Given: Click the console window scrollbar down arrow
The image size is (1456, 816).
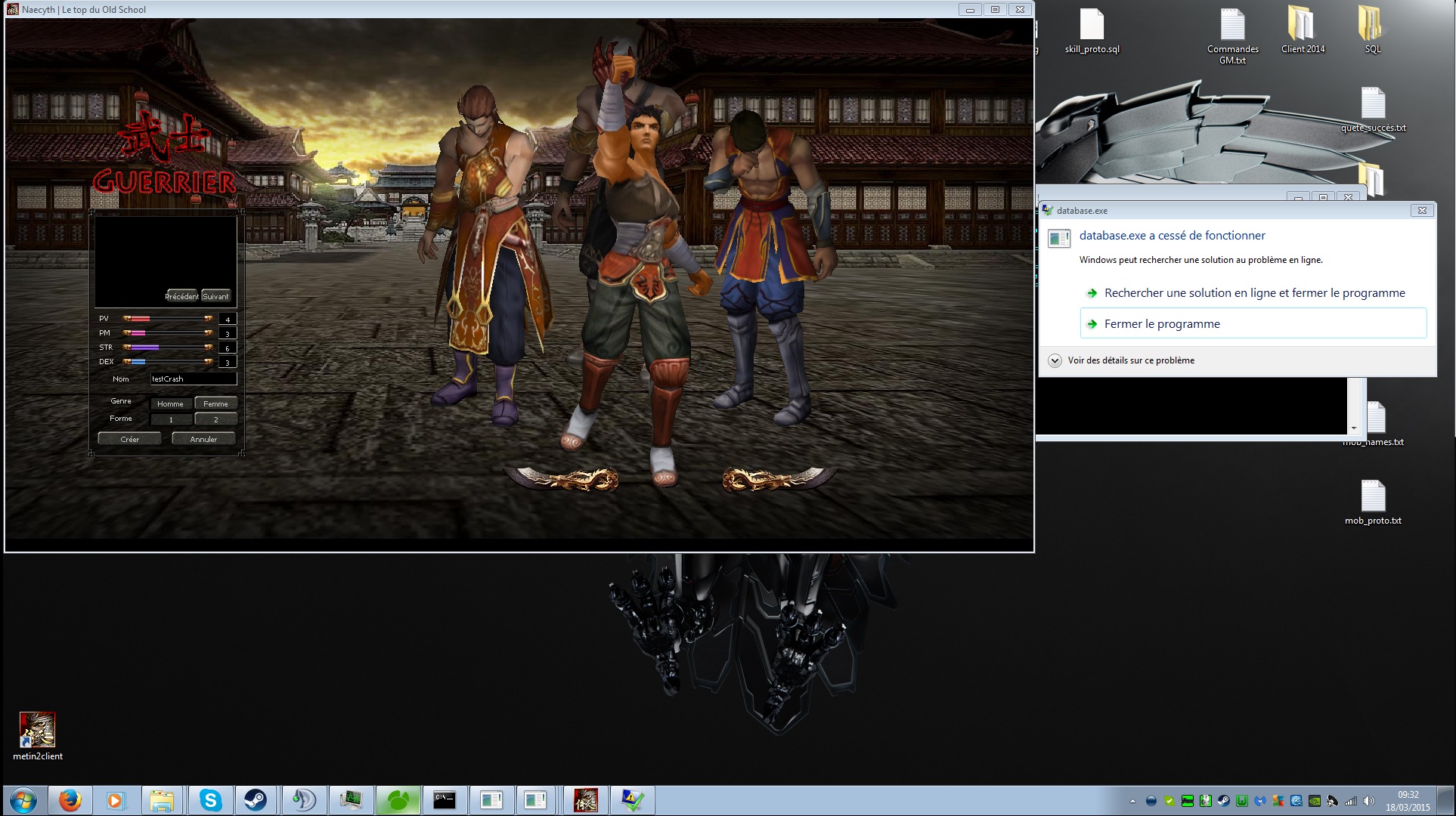Looking at the screenshot, I should click(1353, 428).
